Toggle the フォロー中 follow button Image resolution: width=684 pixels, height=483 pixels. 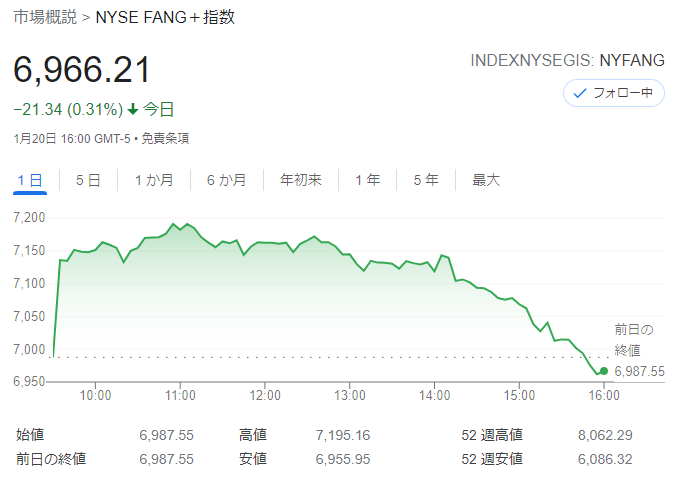pyautogui.click(x=614, y=93)
